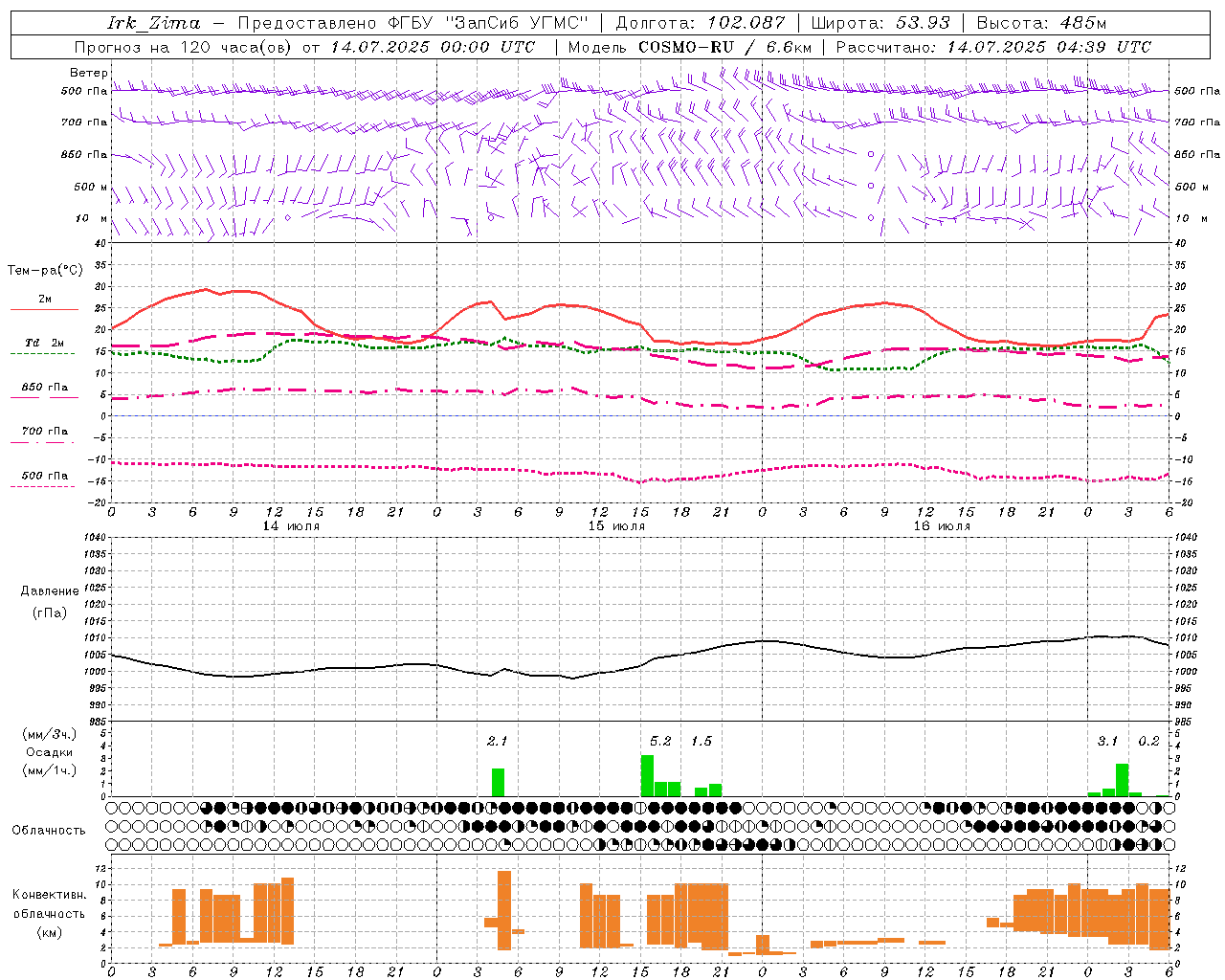Click the station name "Irk_Zima" in header
This screenshot has width=1225, height=980.
154,23
